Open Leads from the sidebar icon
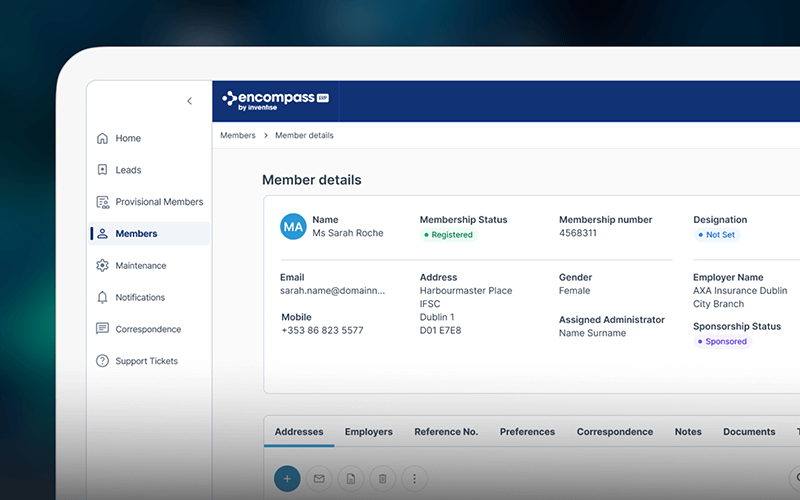The width and height of the screenshot is (800, 500). pos(102,170)
